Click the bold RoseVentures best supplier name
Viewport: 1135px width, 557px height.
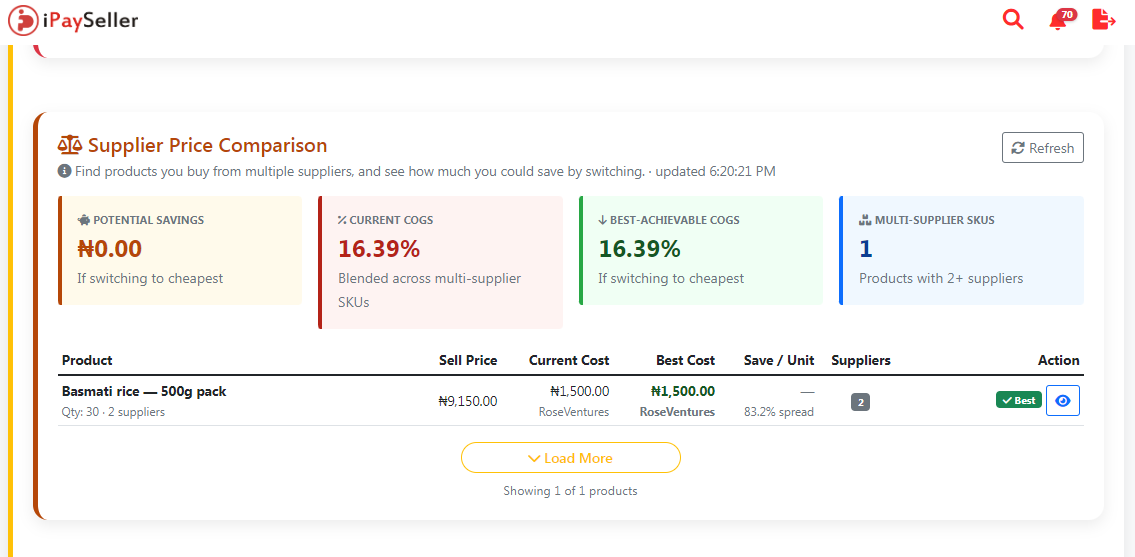pos(677,411)
